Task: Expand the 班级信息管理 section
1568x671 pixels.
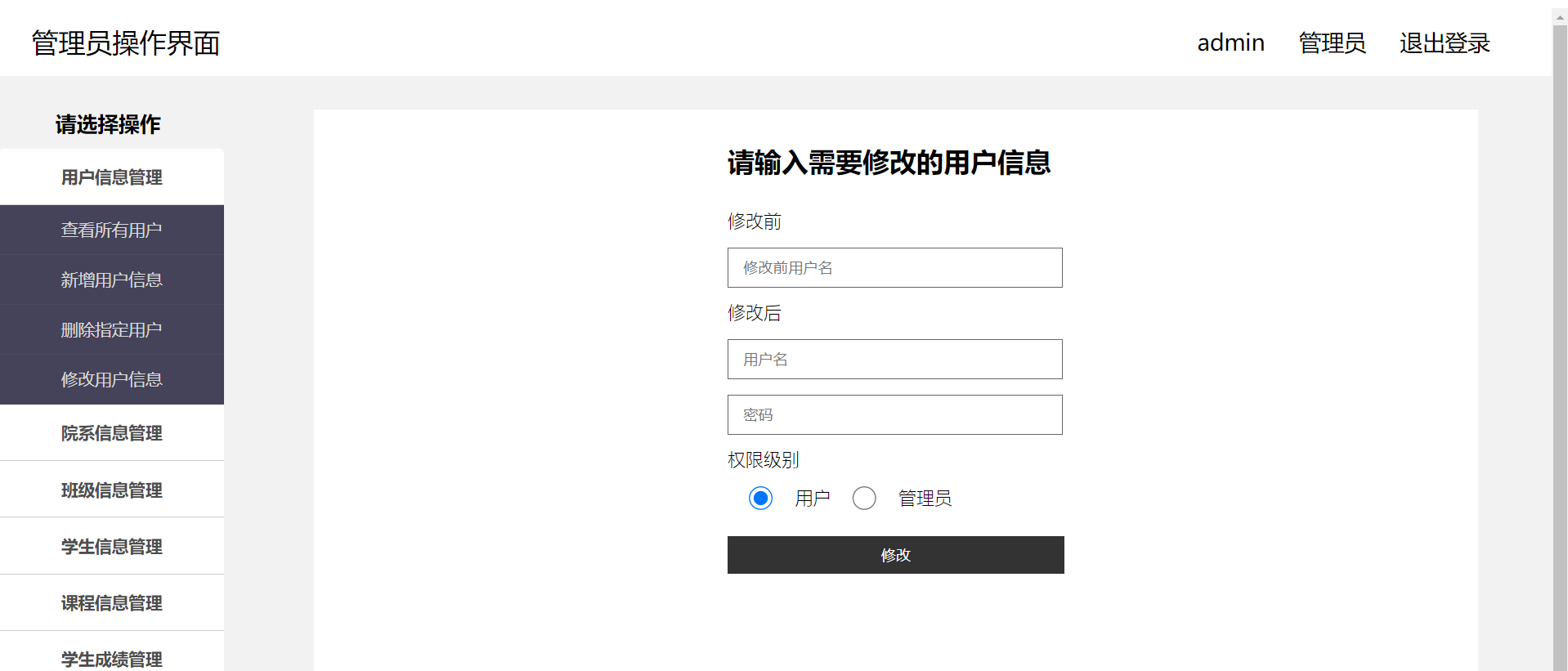Action: 112,490
